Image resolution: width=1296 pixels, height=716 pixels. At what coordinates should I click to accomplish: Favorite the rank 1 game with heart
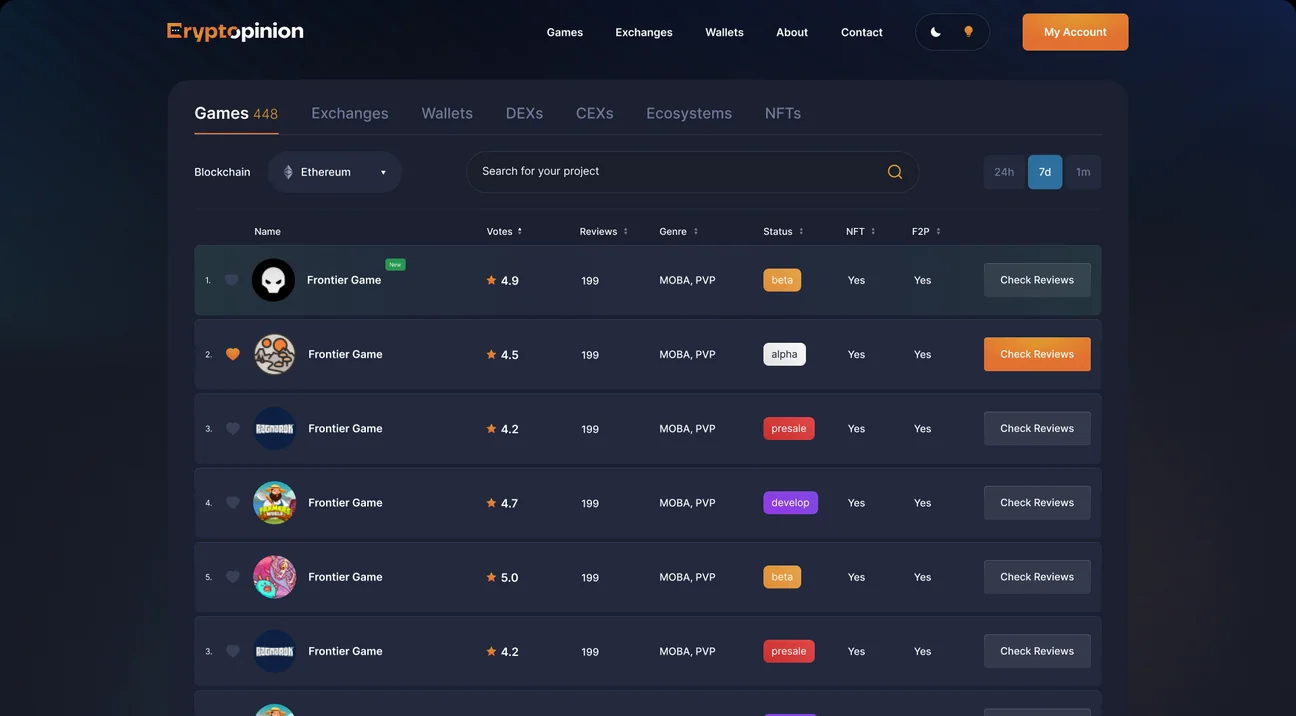coord(232,280)
